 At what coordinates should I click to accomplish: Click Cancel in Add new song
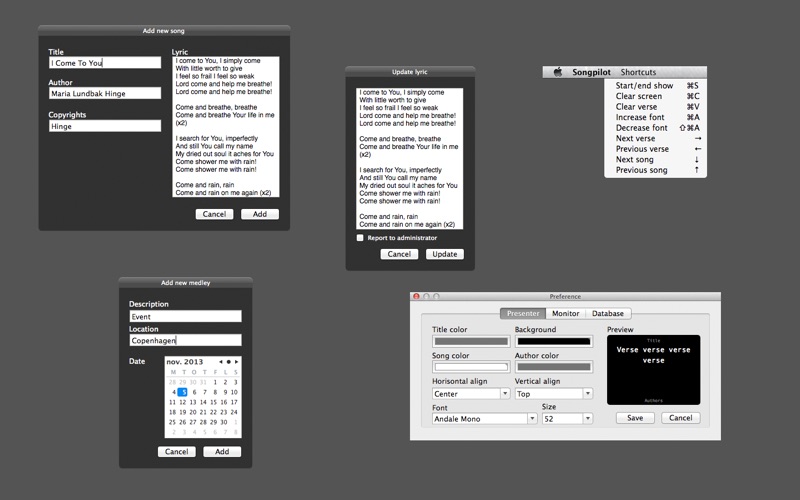[214, 214]
